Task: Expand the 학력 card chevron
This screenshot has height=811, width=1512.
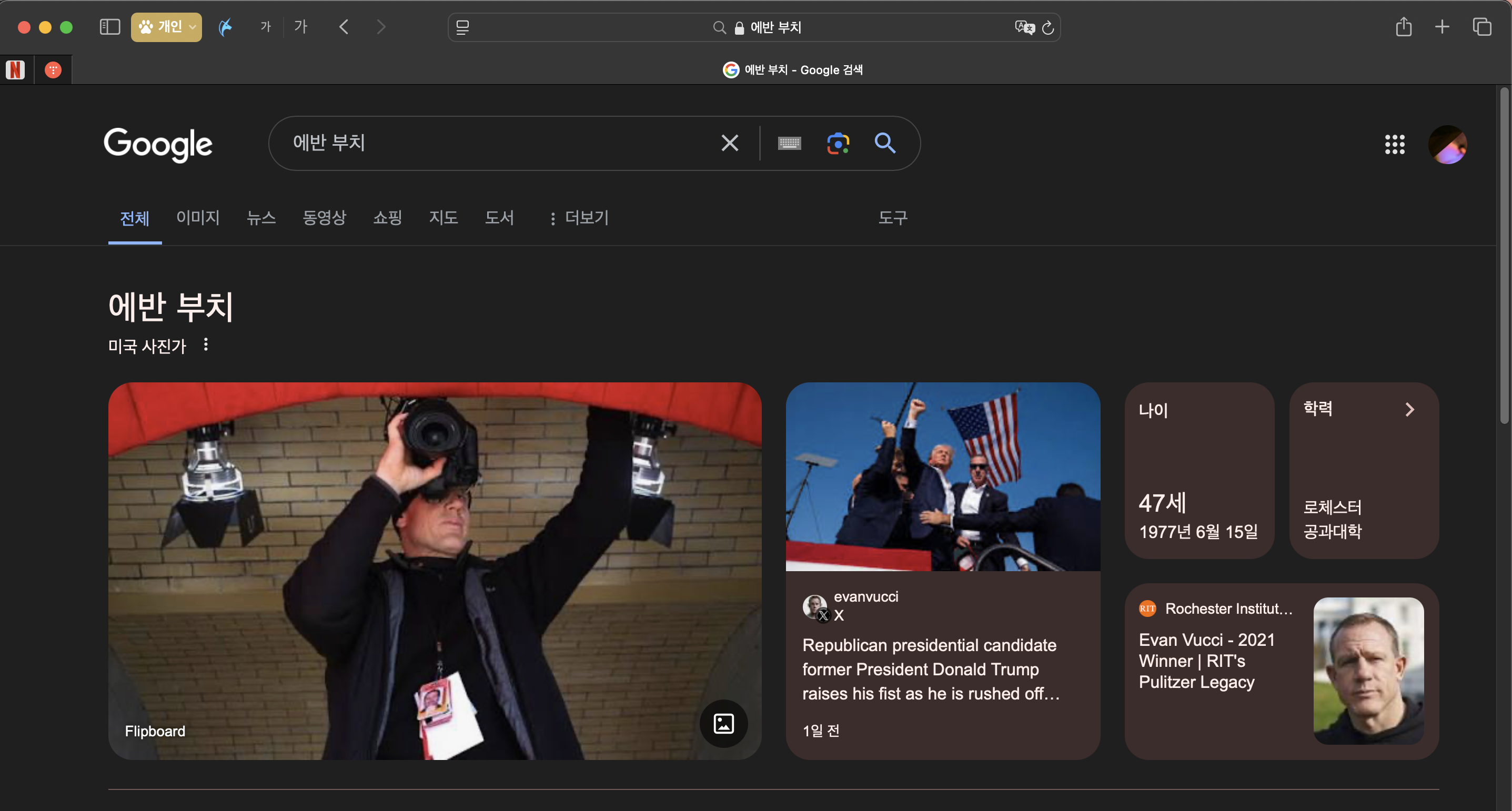Action: pyautogui.click(x=1409, y=409)
